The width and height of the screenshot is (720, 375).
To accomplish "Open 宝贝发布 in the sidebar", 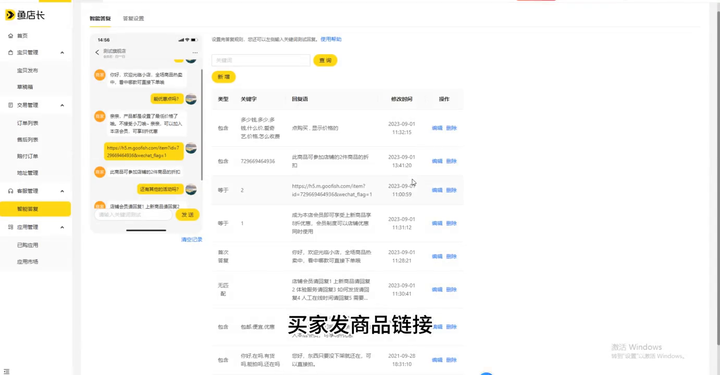I will tap(28, 71).
